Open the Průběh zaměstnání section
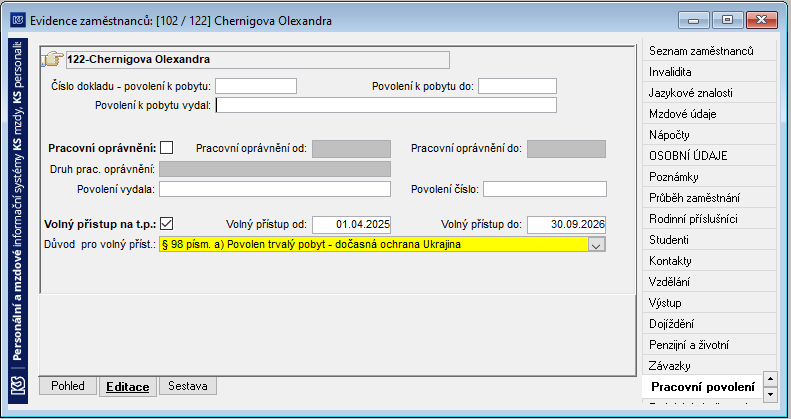 pos(709,198)
